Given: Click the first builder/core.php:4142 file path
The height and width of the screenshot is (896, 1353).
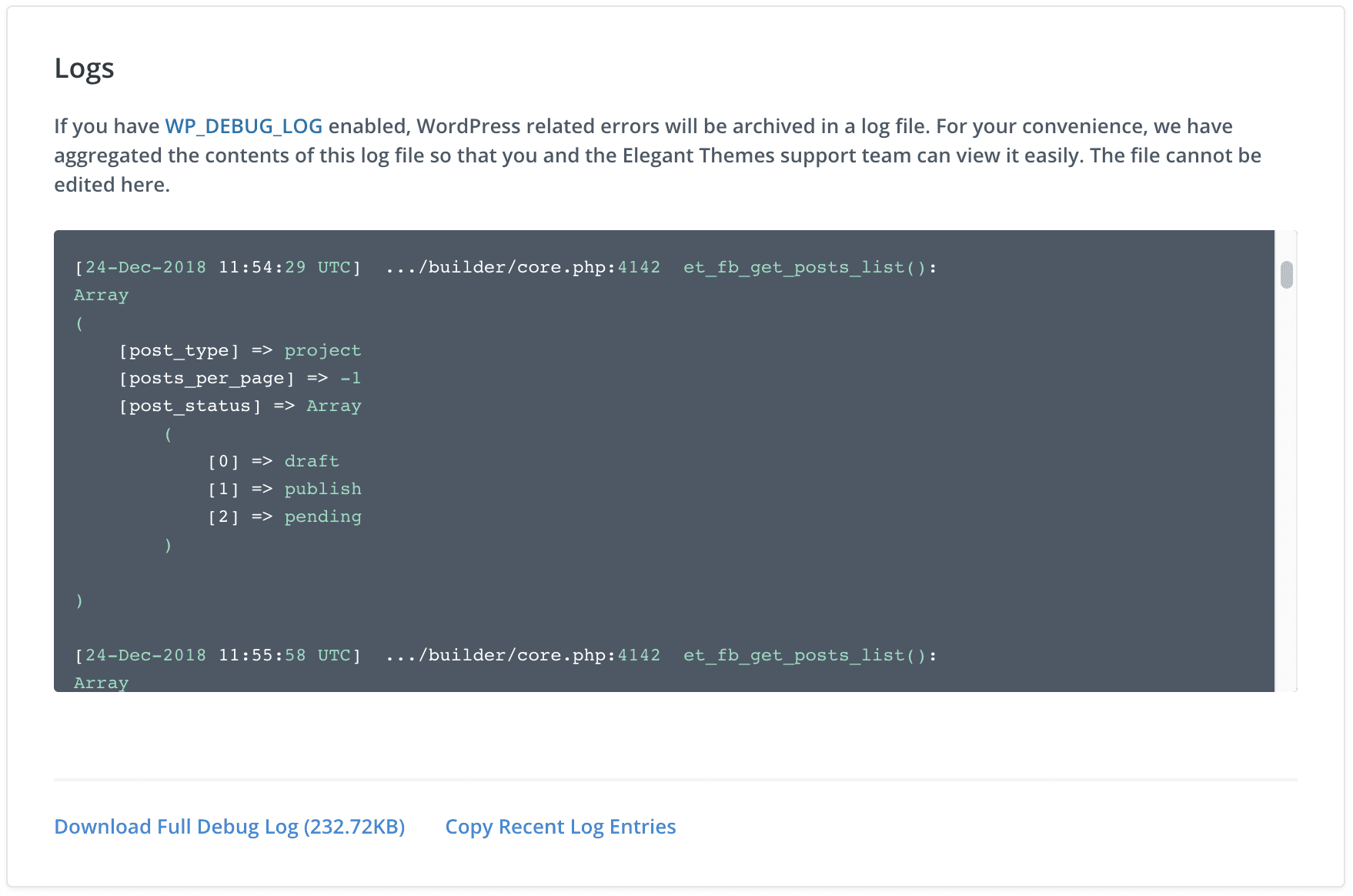Looking at the screenshot, I should point(523,268).
